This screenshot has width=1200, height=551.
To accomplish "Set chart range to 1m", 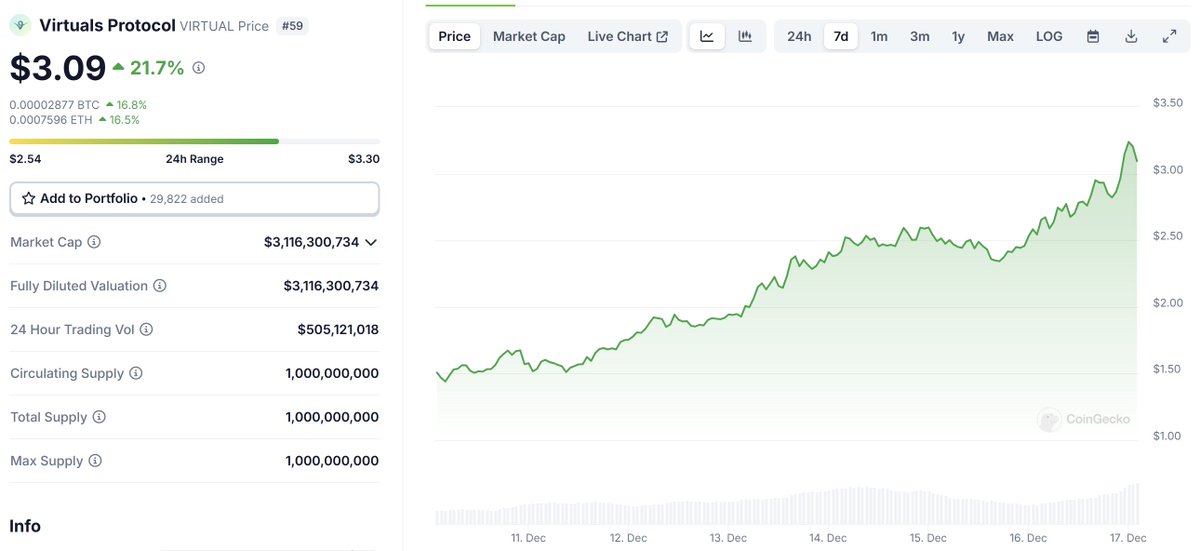I will click(879, 36).
